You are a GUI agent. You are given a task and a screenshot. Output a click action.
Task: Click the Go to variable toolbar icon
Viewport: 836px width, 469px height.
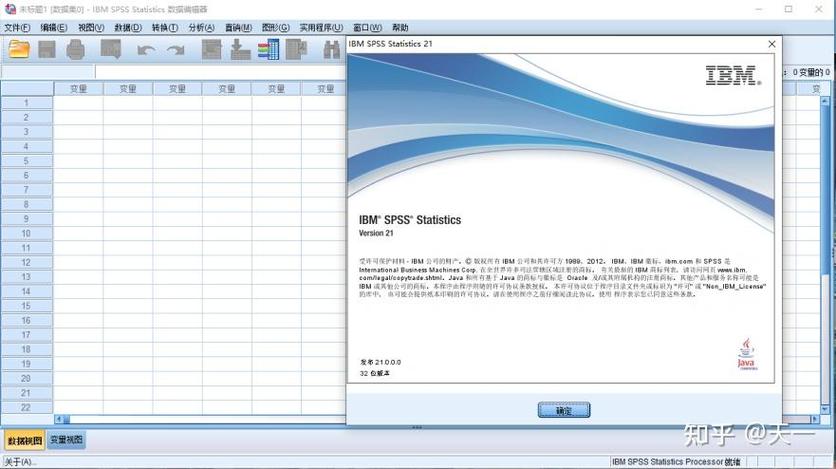[x=240, y=50]
